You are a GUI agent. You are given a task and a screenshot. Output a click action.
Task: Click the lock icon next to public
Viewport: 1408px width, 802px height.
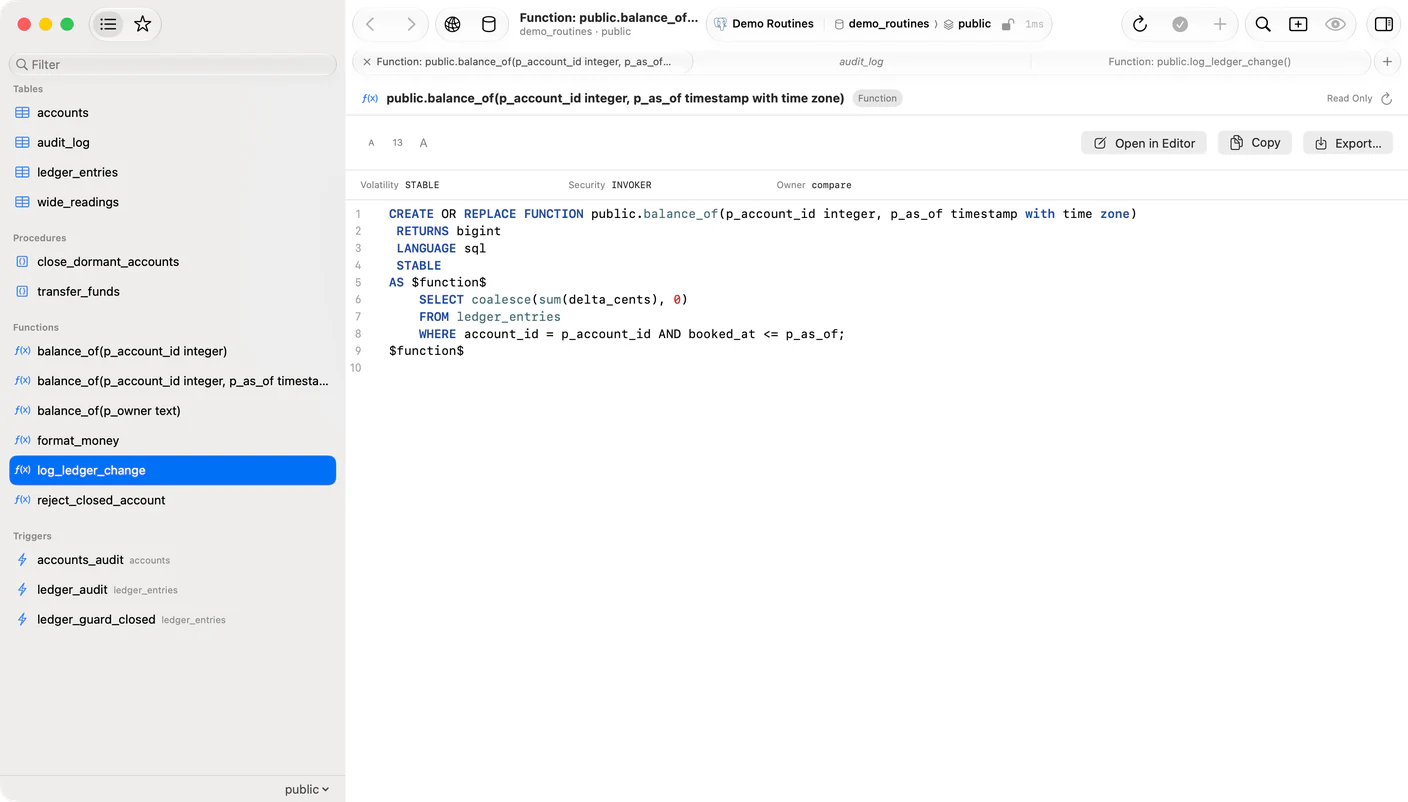[1008, 24]
